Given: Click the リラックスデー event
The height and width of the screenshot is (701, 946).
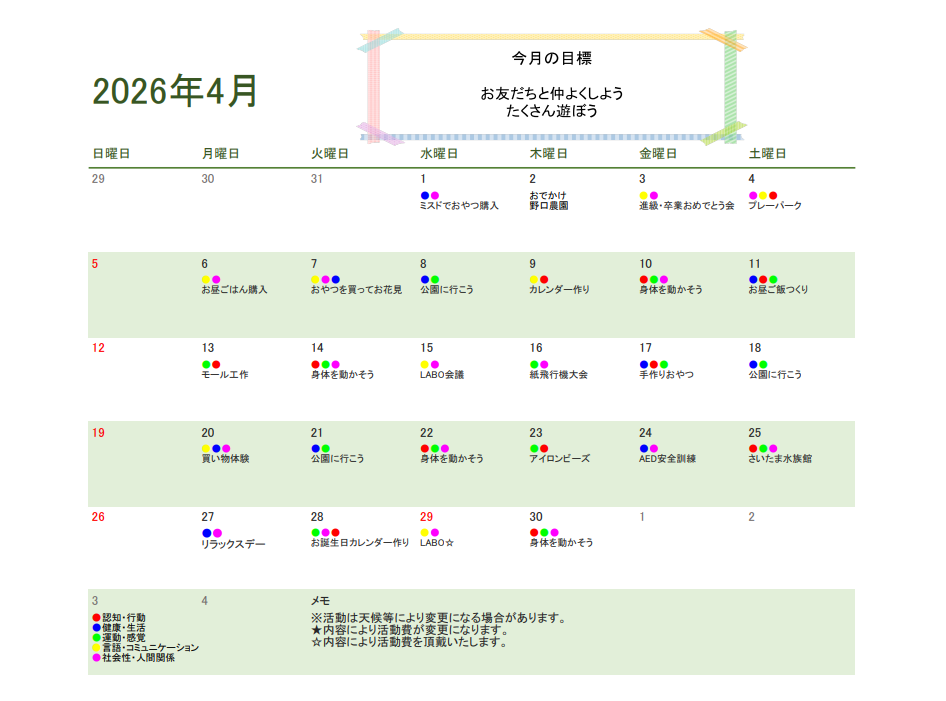Looking at the screenshot, I should (x=233, y=544).
